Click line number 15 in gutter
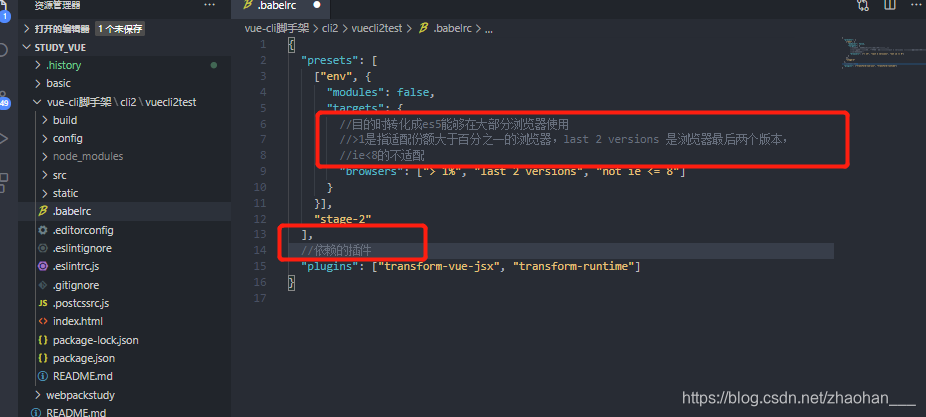The height and width of the screenshot is (417, 926). click(260, 266)
